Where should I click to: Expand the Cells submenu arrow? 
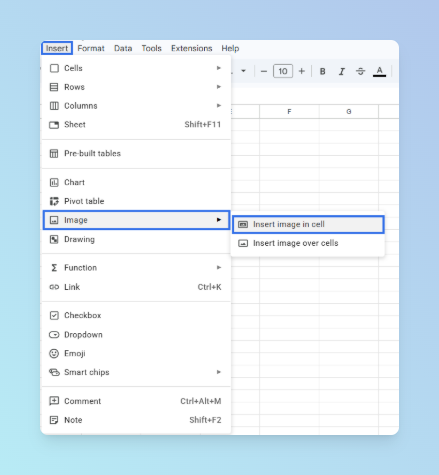(x=219, y=68)
